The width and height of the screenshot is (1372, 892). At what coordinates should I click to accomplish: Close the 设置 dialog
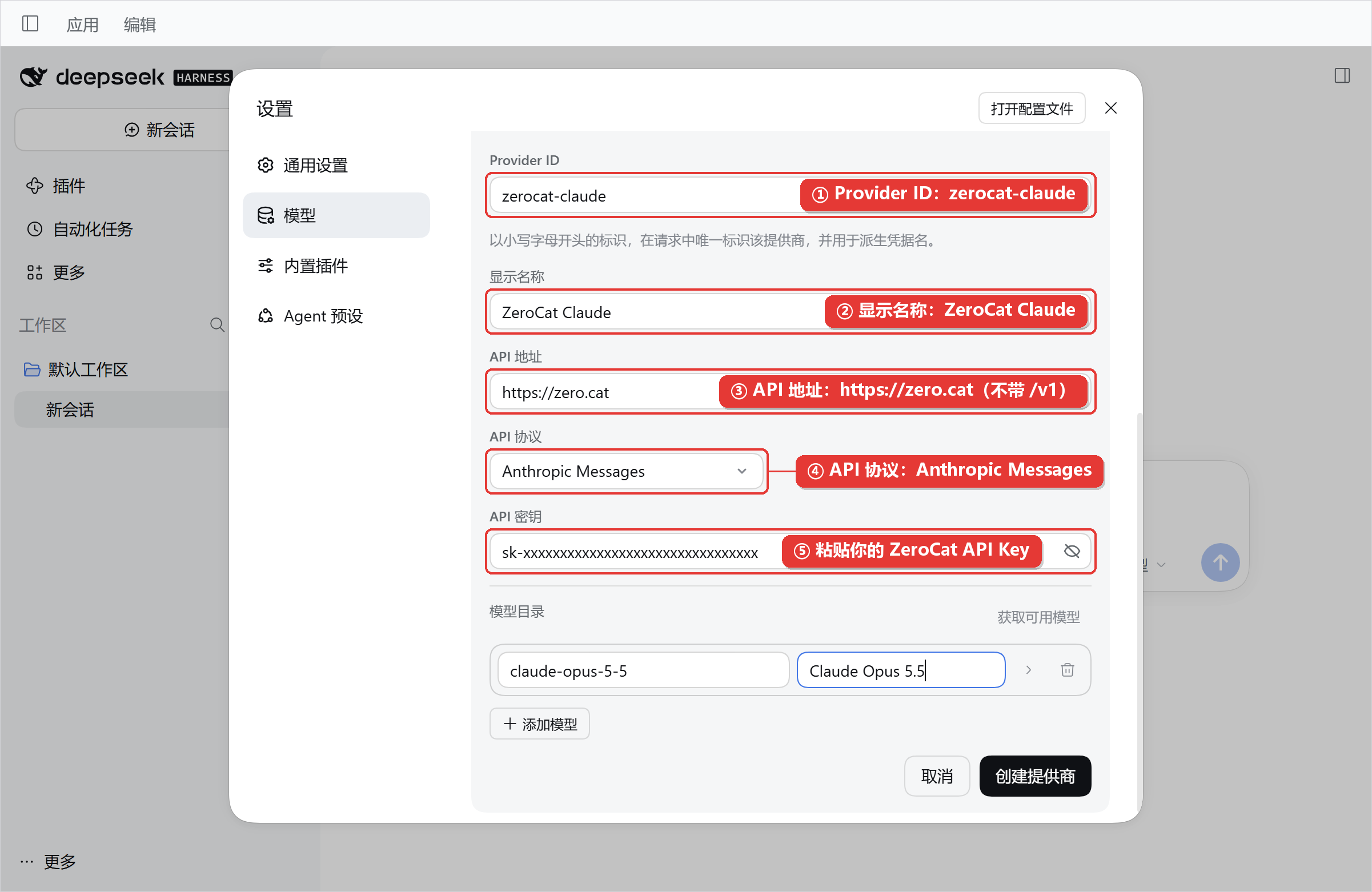tap(1111, 109)
